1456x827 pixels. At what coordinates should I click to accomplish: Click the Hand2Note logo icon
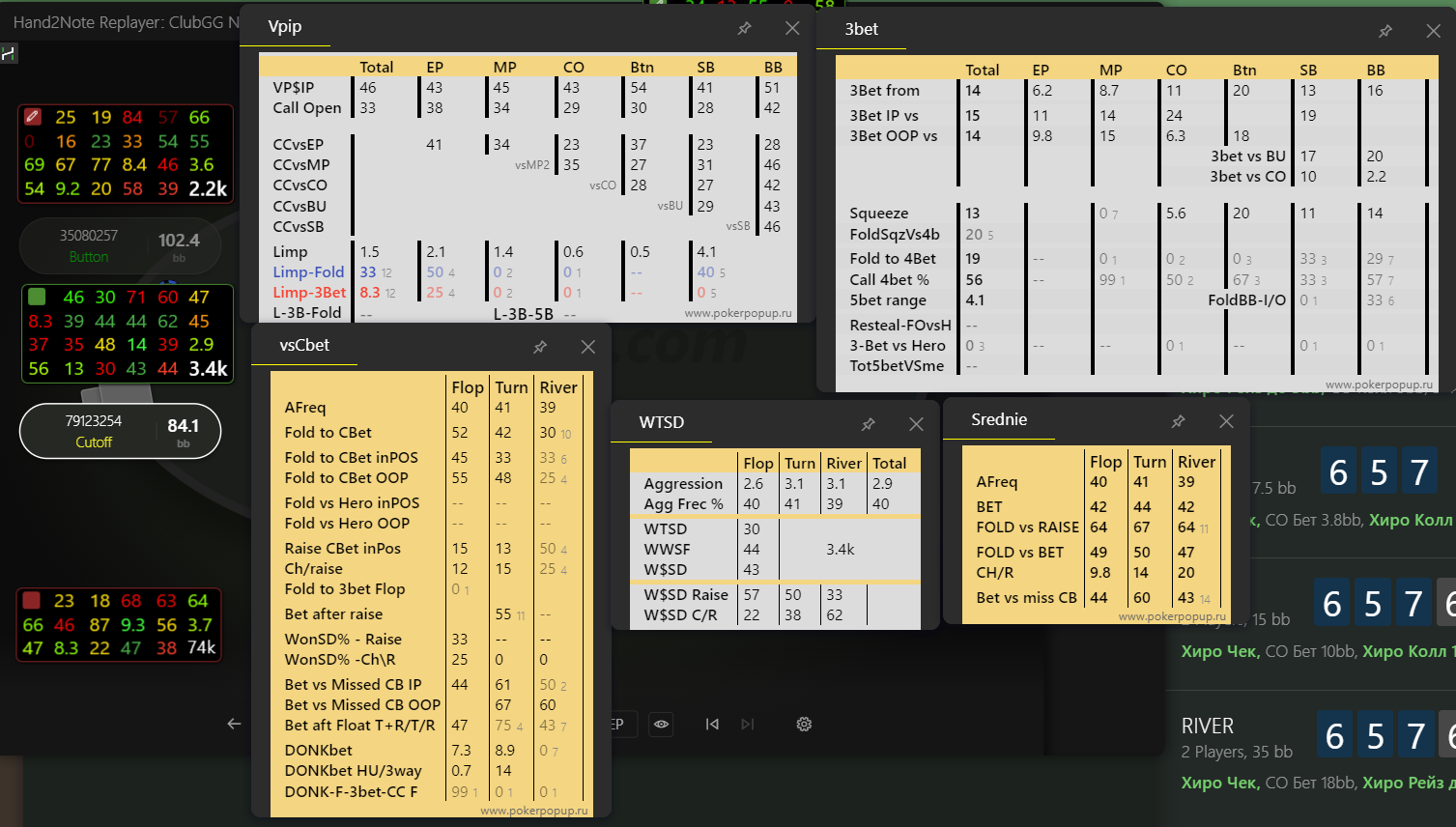9,53
